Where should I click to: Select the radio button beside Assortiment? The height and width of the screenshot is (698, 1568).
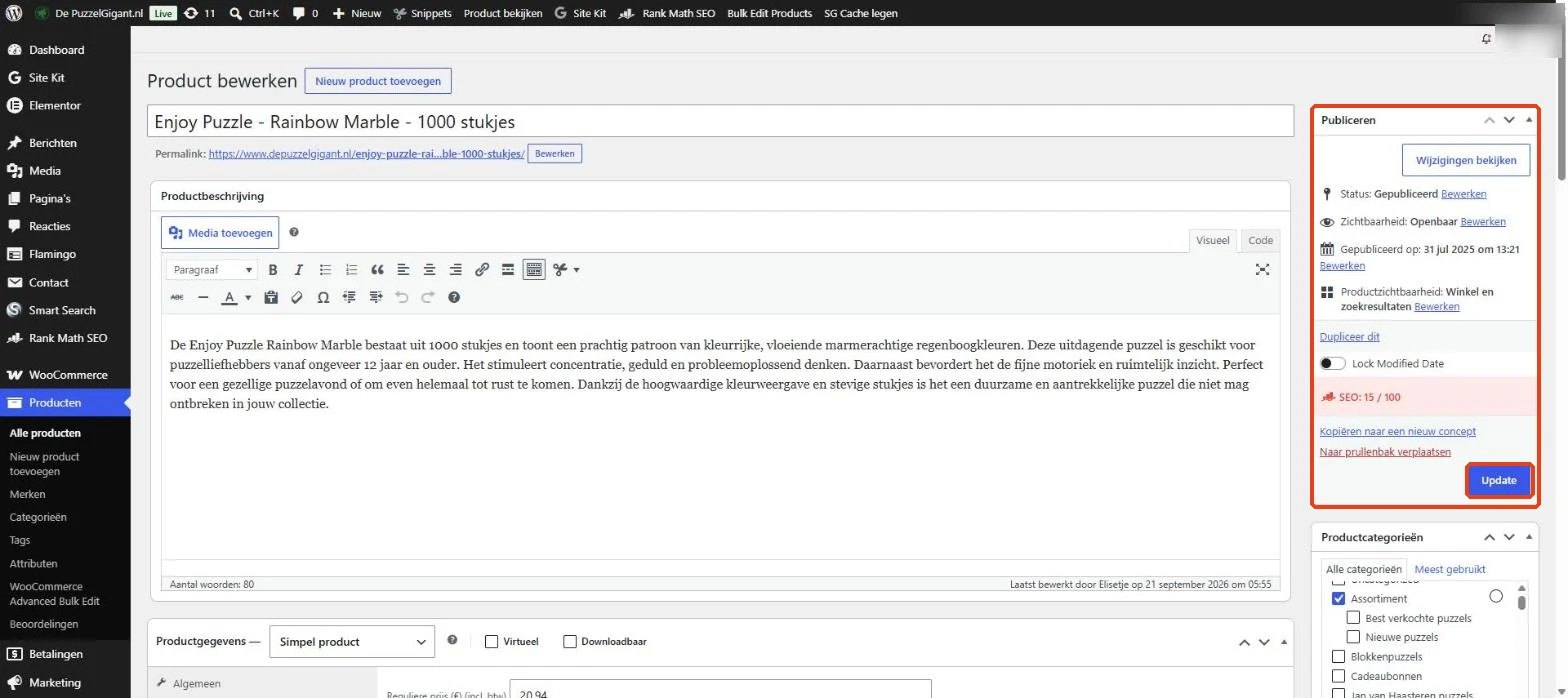click(1496, 596)
